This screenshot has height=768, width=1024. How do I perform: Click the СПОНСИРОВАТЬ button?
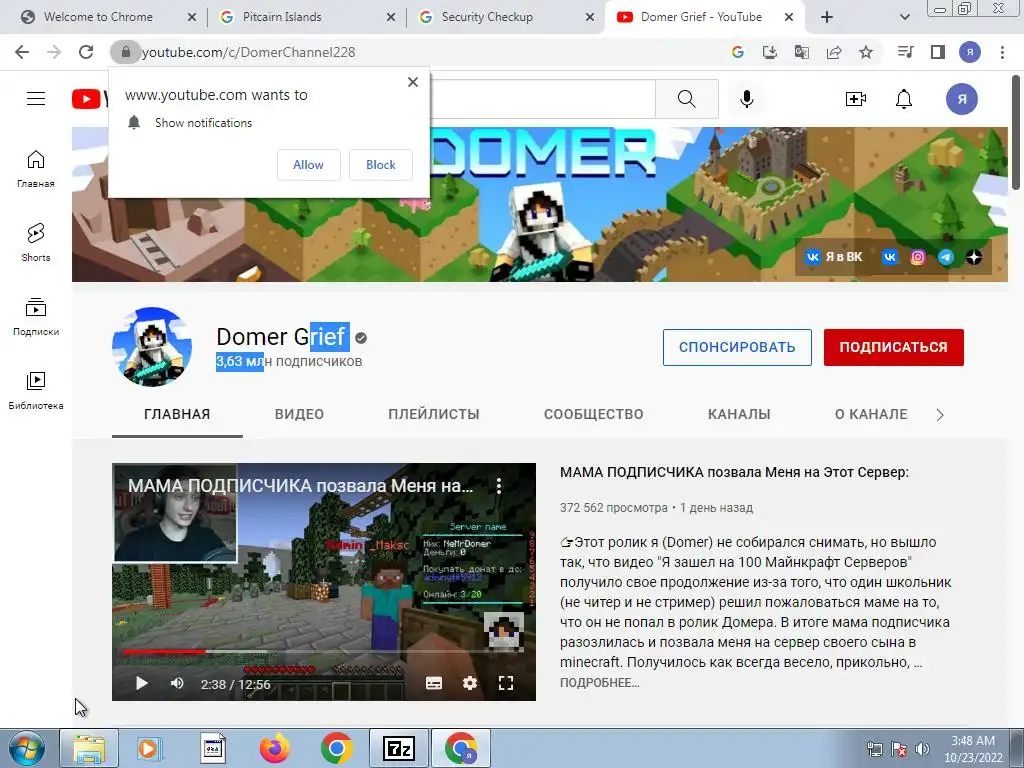(x=737, y=347)
